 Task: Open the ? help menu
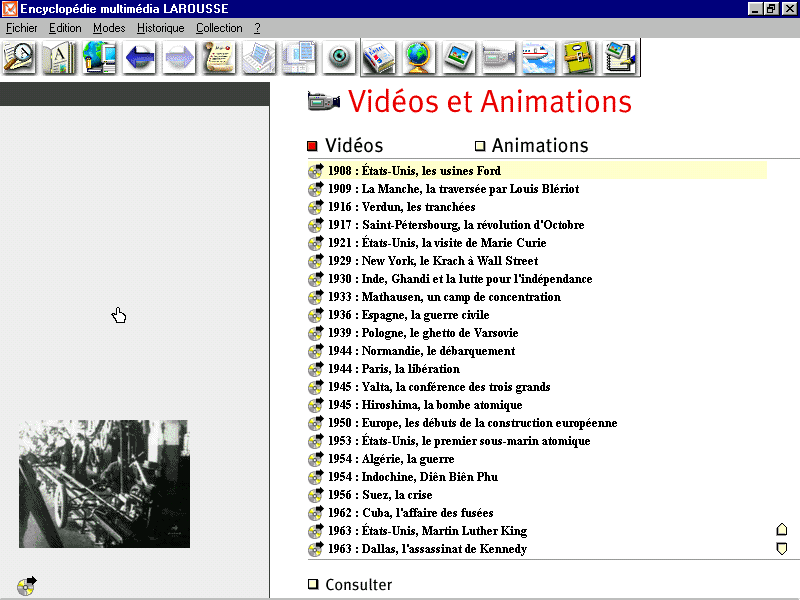pyautogui.click(x=258, y=28)
